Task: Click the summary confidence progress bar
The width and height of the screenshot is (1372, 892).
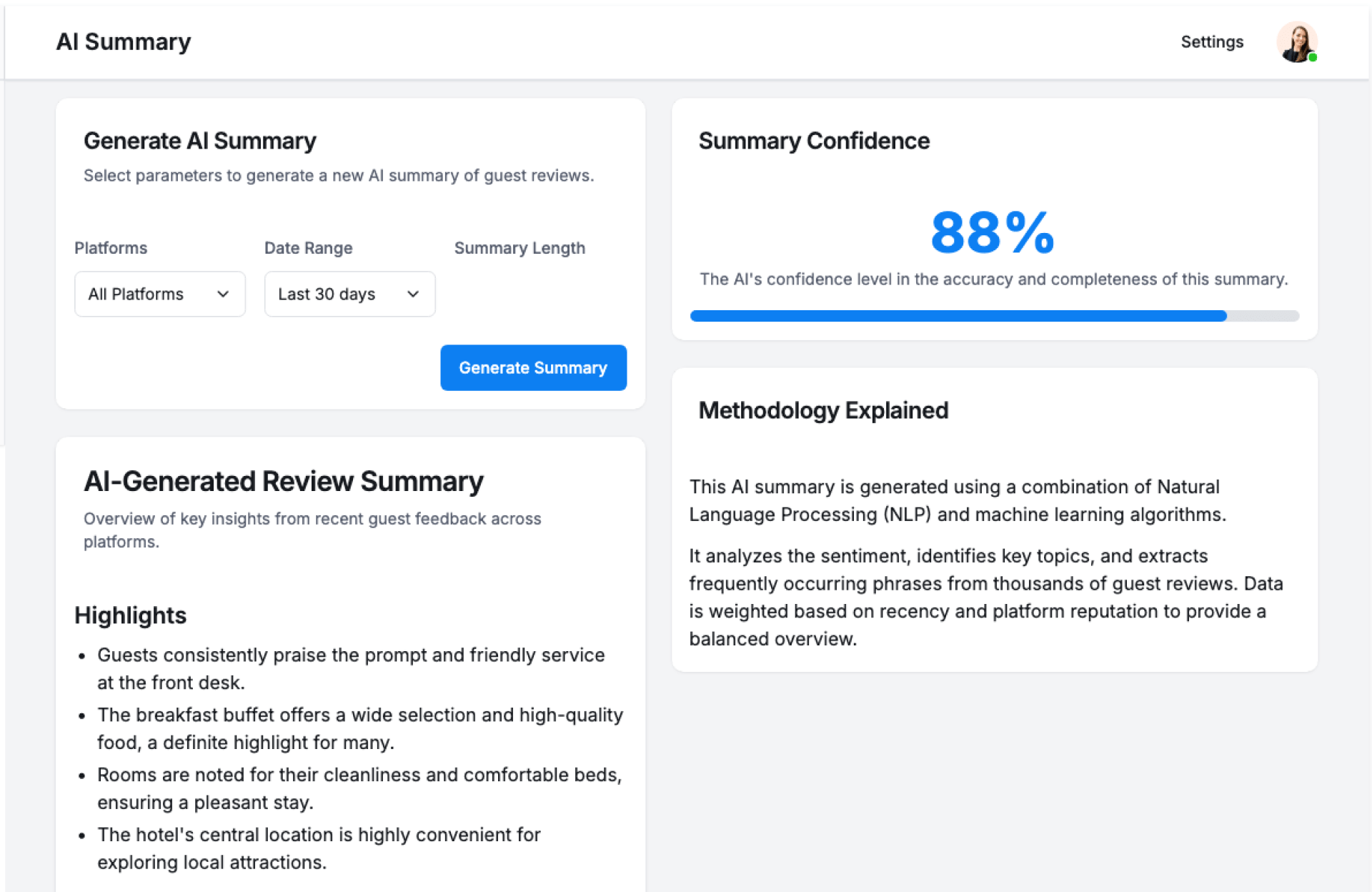Action: pyautogui.click(x=993, y=316)
